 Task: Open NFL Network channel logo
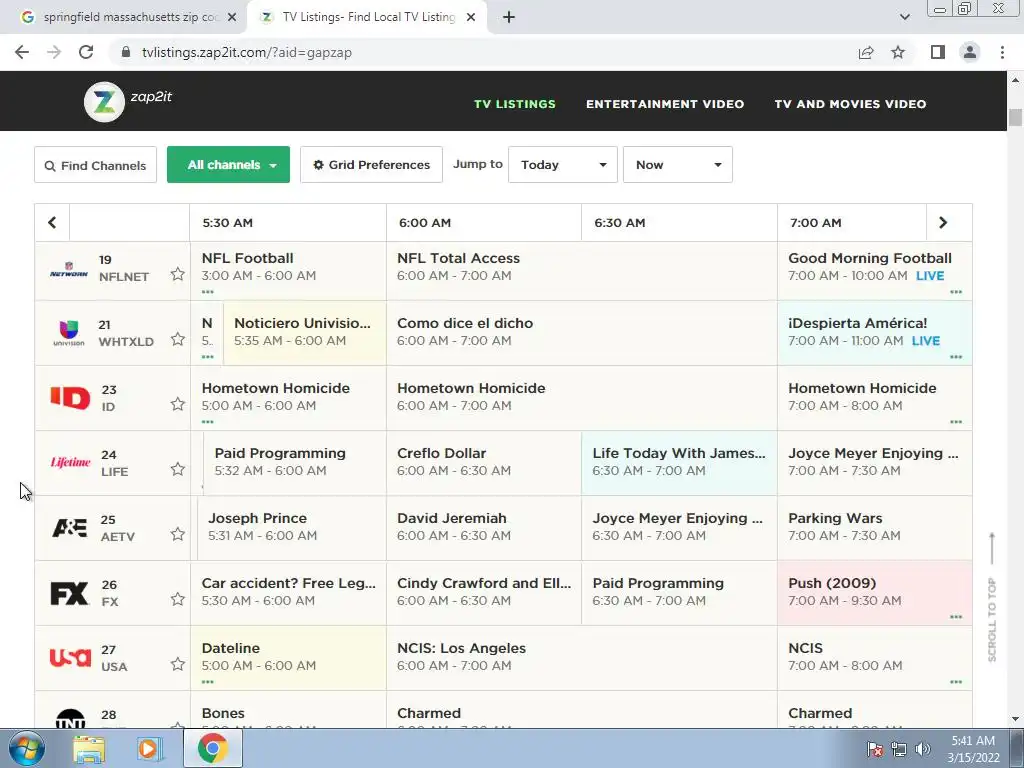(69, 269)
